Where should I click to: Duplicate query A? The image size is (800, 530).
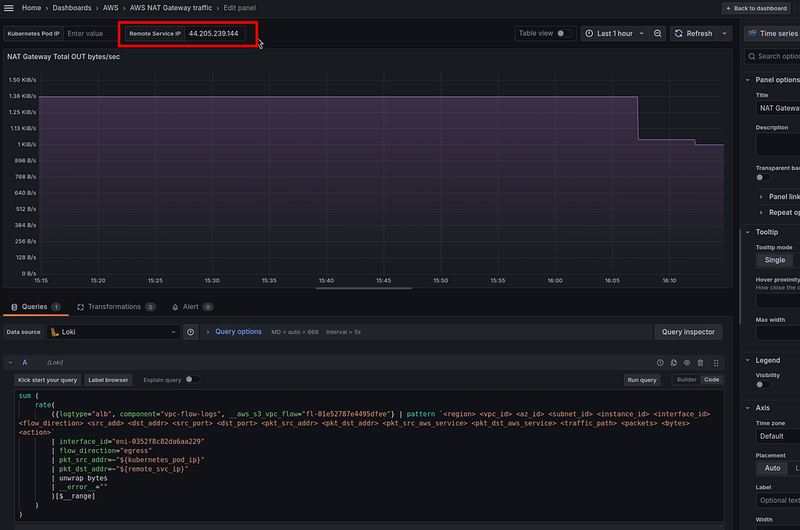pyautogui.click(x=673, y=363)
